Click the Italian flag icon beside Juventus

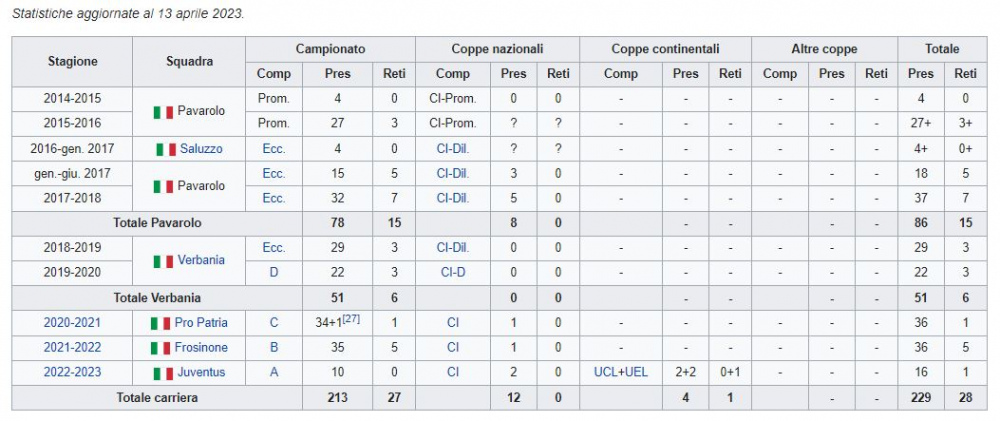pyautogui.click(x=163, y=373)
